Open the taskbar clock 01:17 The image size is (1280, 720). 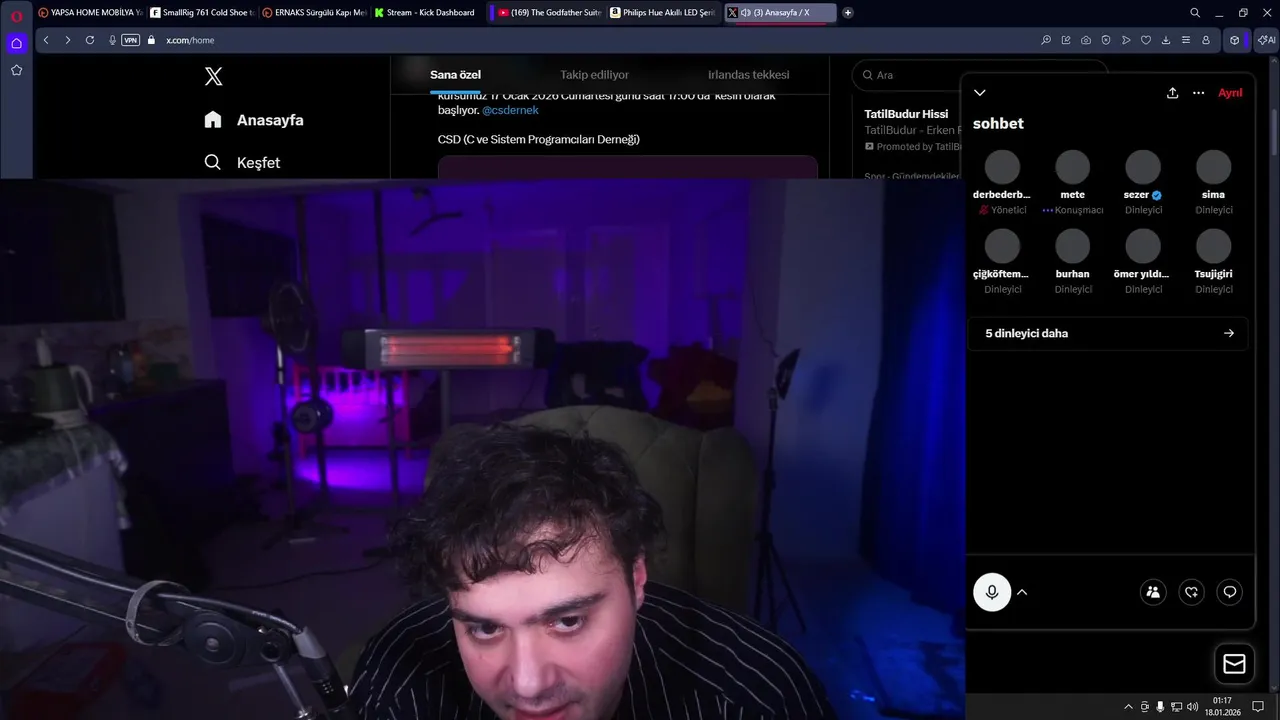pyautogui.click(x=1222, y=706)
